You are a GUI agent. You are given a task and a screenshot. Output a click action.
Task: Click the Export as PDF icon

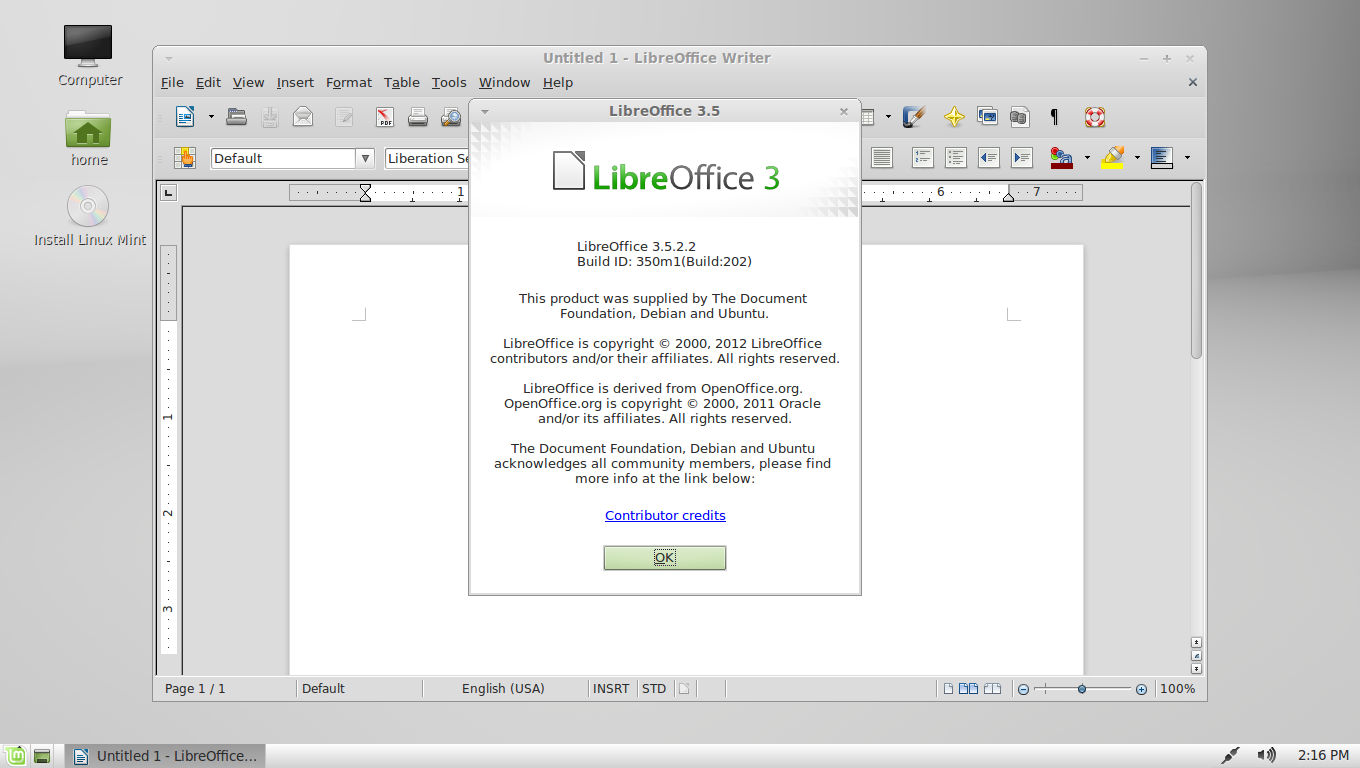pyautogui.click(x=385, y=117)
